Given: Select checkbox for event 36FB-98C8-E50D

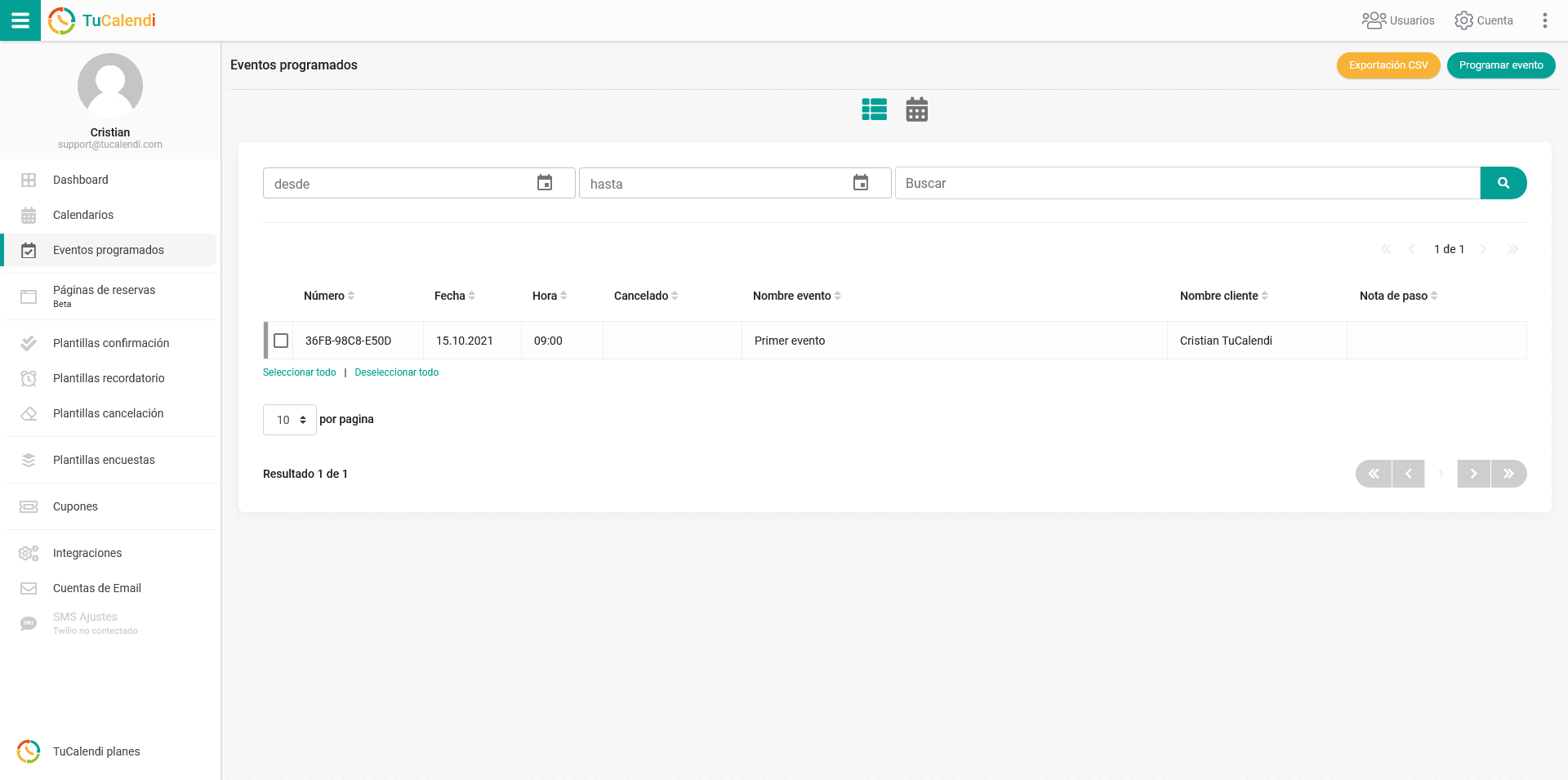Looking at the screenshot, I should pos(281,341).
